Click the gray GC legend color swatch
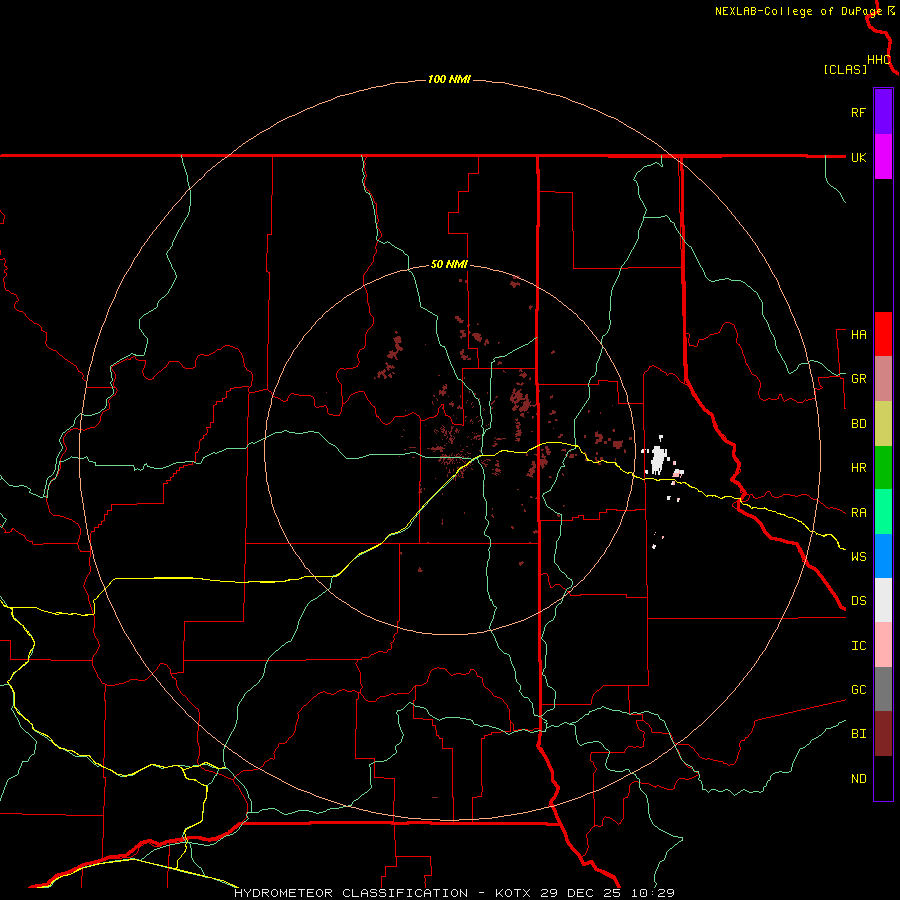The height and width of the screenshot is (900, 900). [x=883, y=689]
